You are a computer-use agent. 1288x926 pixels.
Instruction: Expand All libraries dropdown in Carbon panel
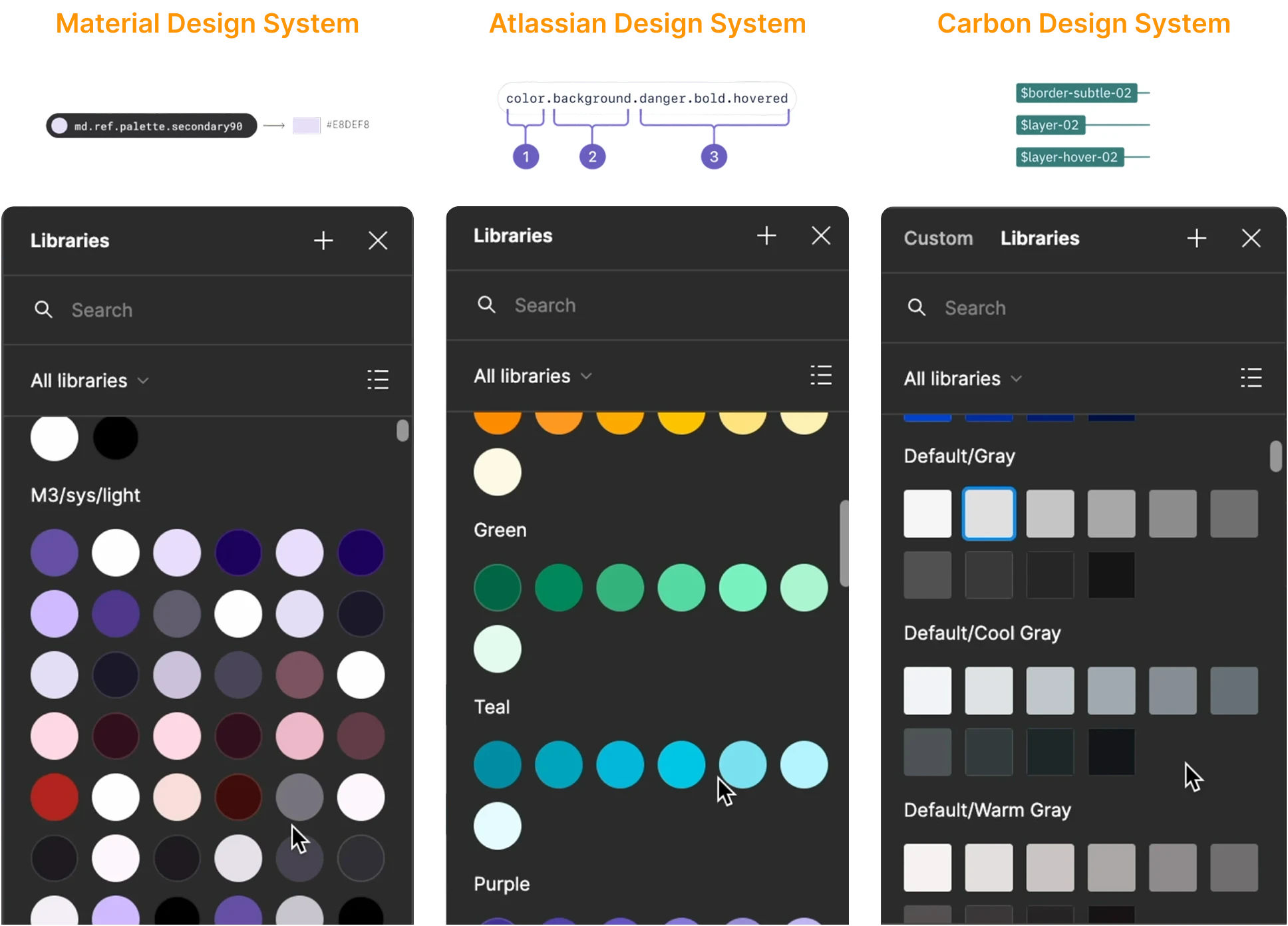(963, 379)
